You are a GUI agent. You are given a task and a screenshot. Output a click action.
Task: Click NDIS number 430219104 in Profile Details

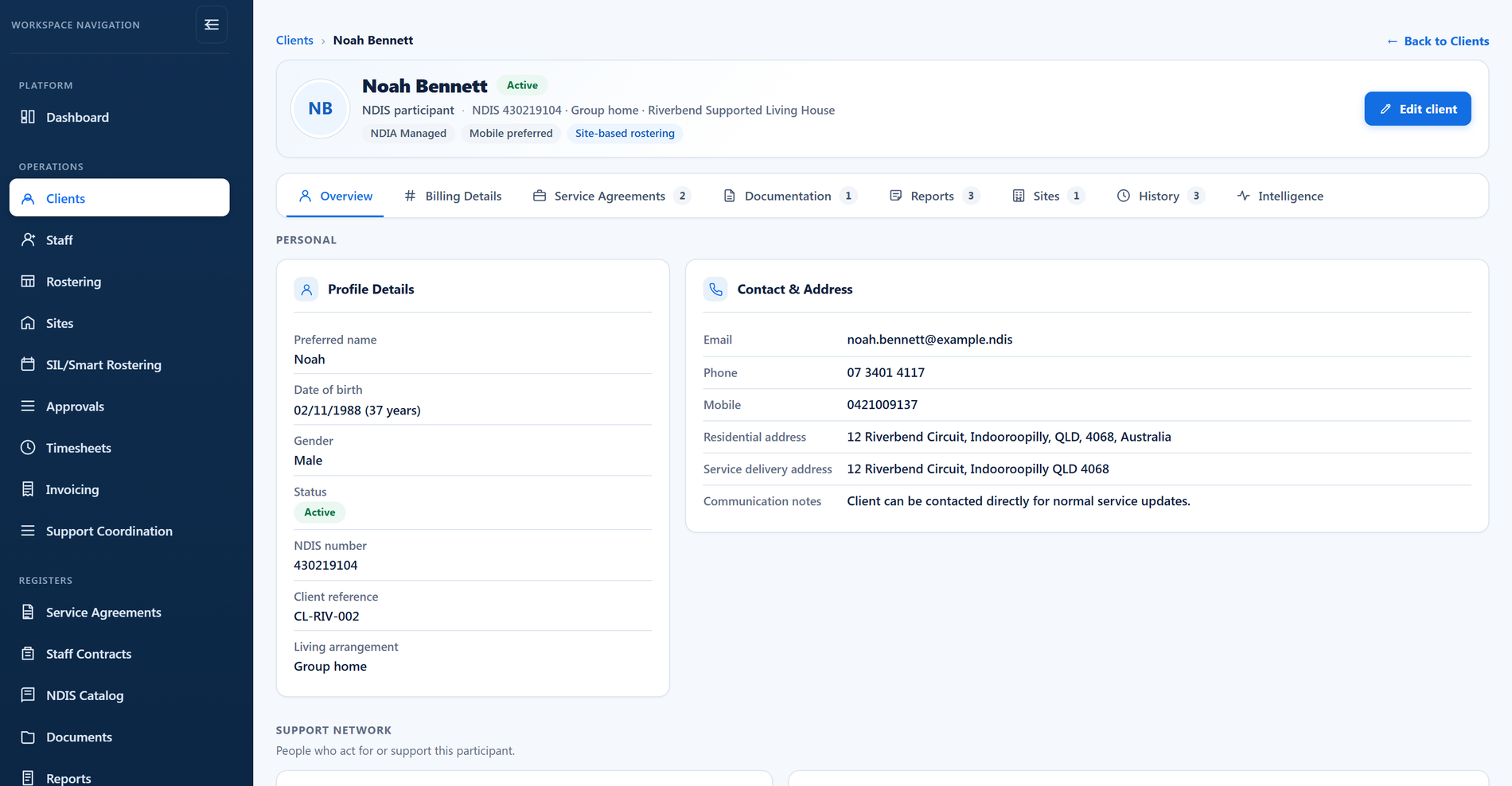coord(325,566)
